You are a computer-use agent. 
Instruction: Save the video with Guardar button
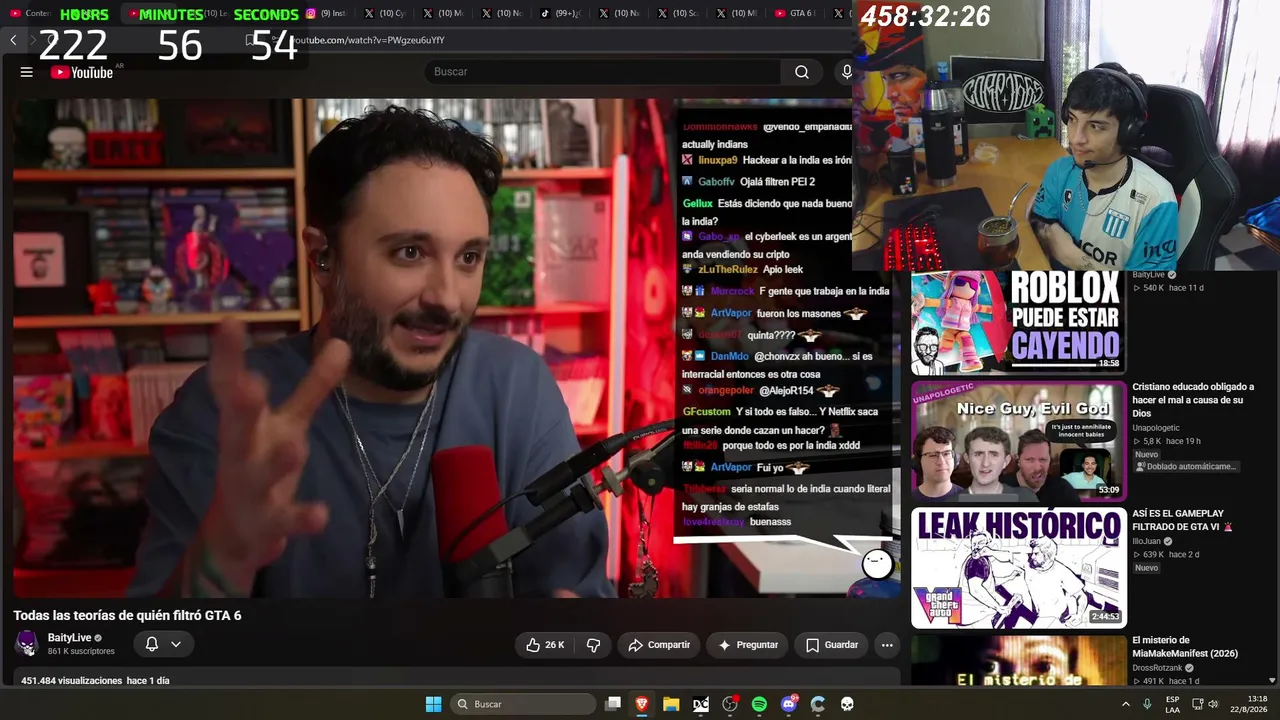(x=831, y=645)
